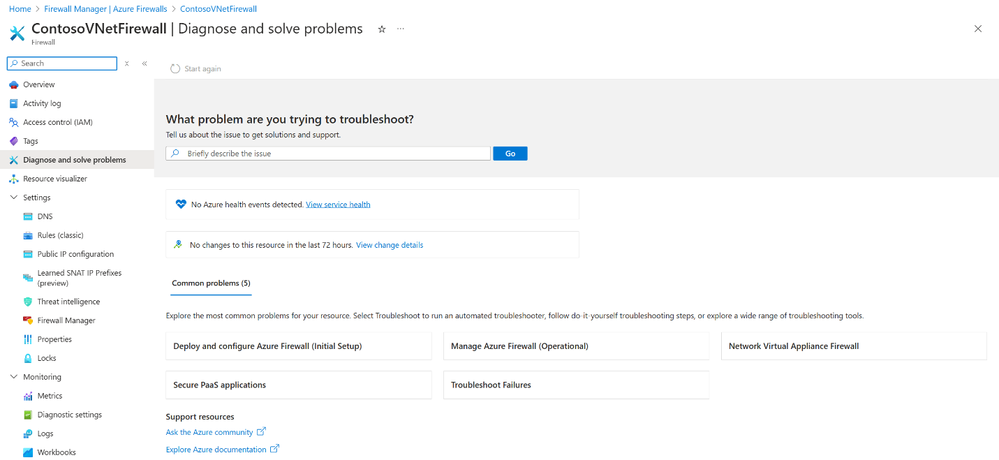Clear the sidebar search with the X icon
Image resolution: width=999 pixels, height=460 pixels.
tap(127, 64)
